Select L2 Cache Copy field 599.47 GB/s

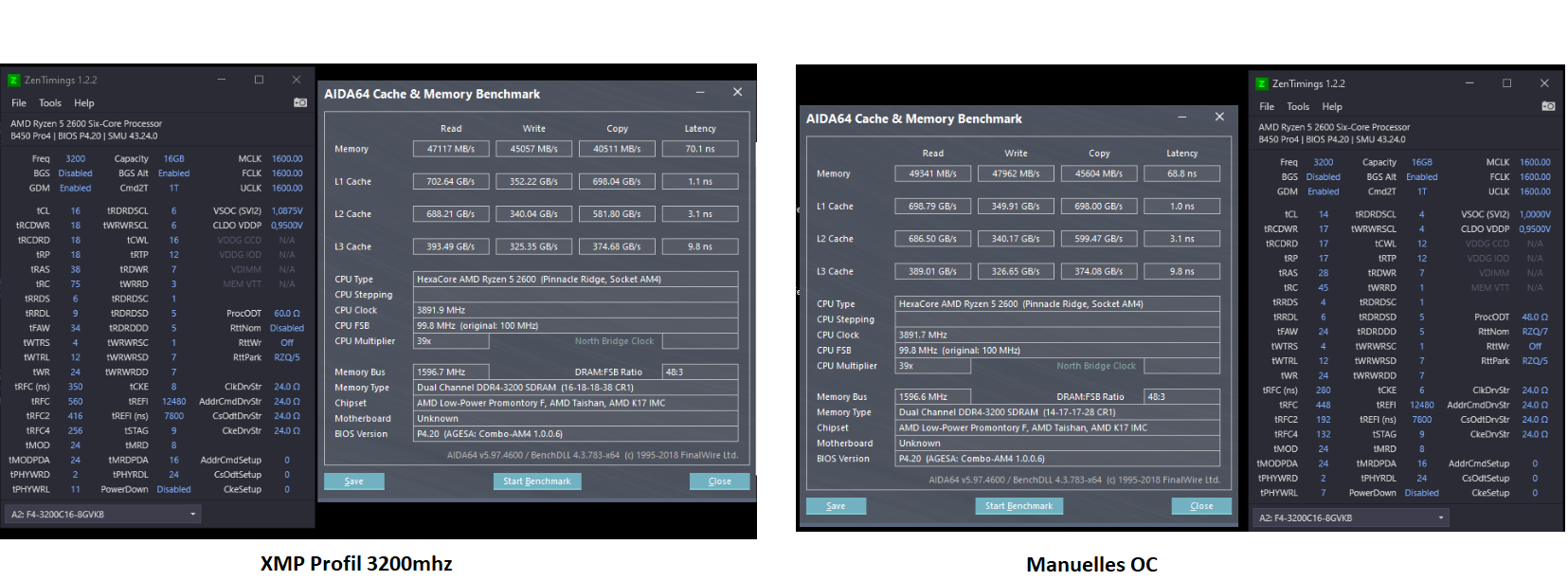point(1099,239)
